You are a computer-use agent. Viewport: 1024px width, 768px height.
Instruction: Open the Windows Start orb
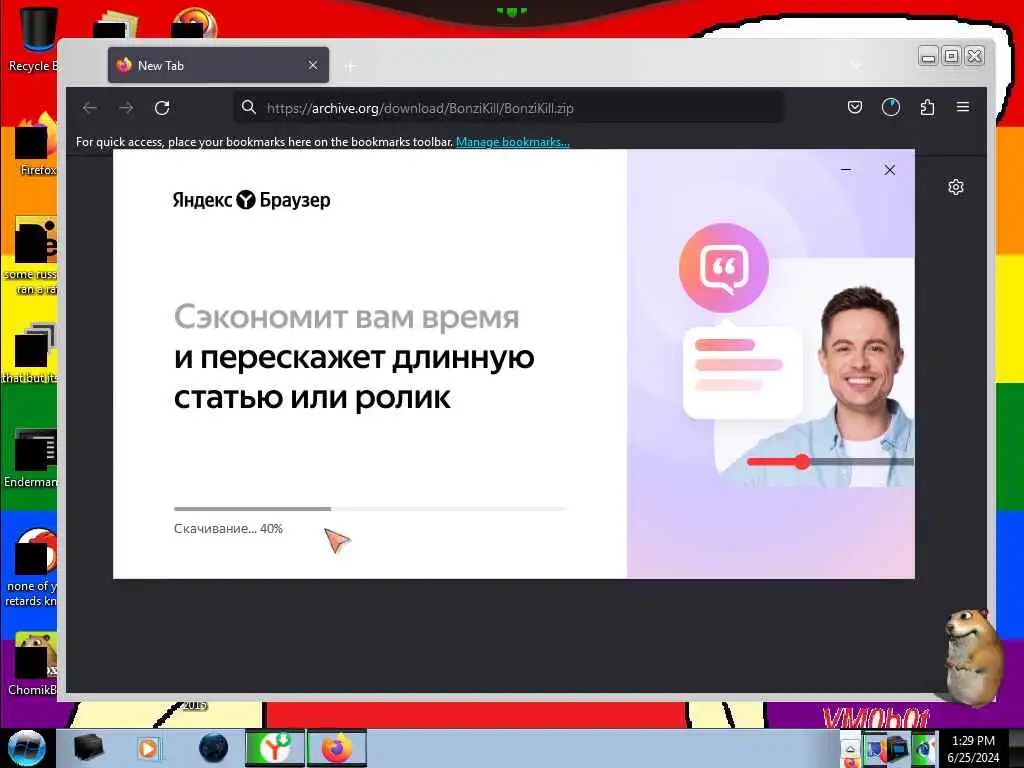pos(26,748)
